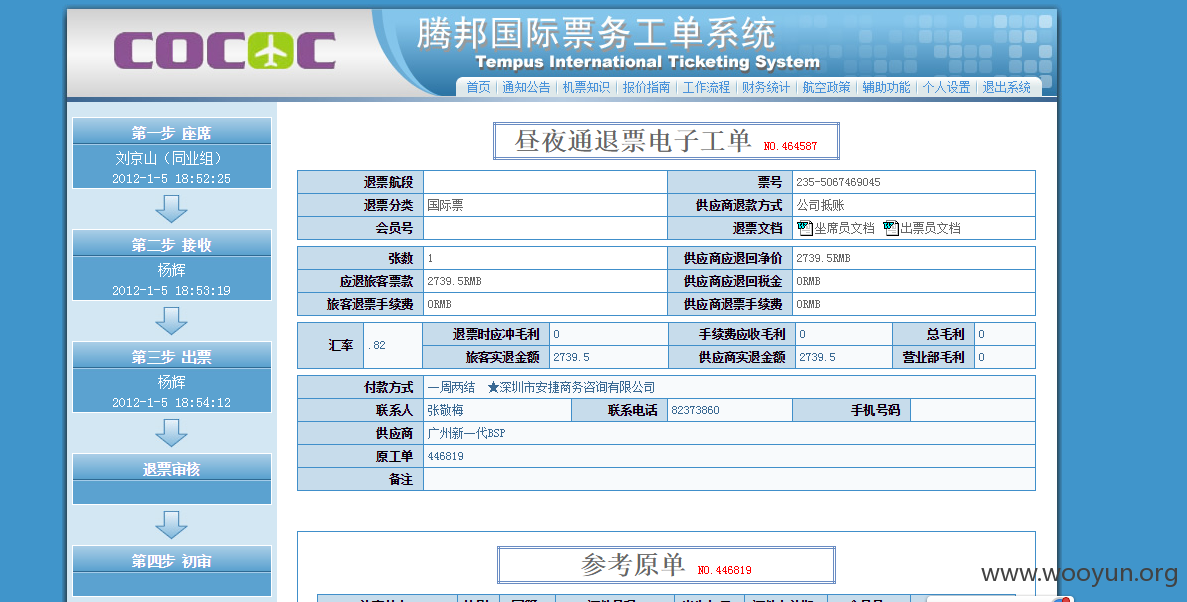
Task: Click 杨辉 under the 接收 step
Action: coord(172,270)
